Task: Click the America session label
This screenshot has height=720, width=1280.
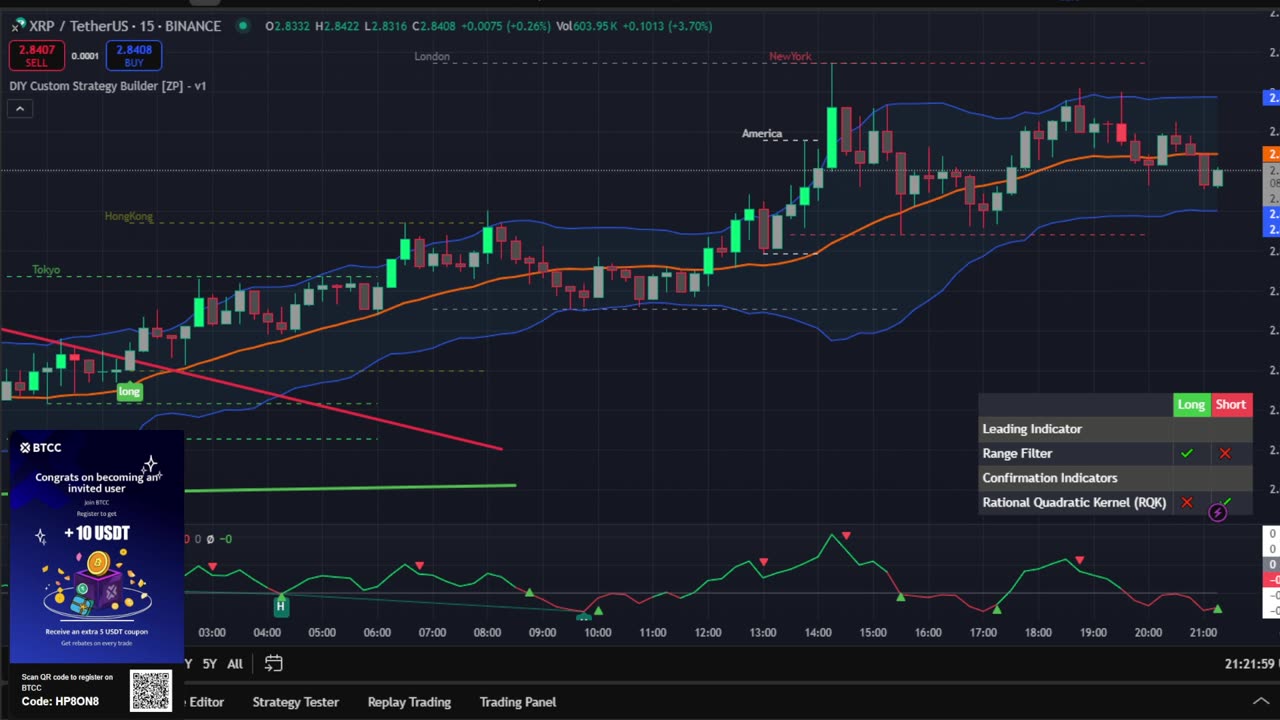Action: [762, 133]
